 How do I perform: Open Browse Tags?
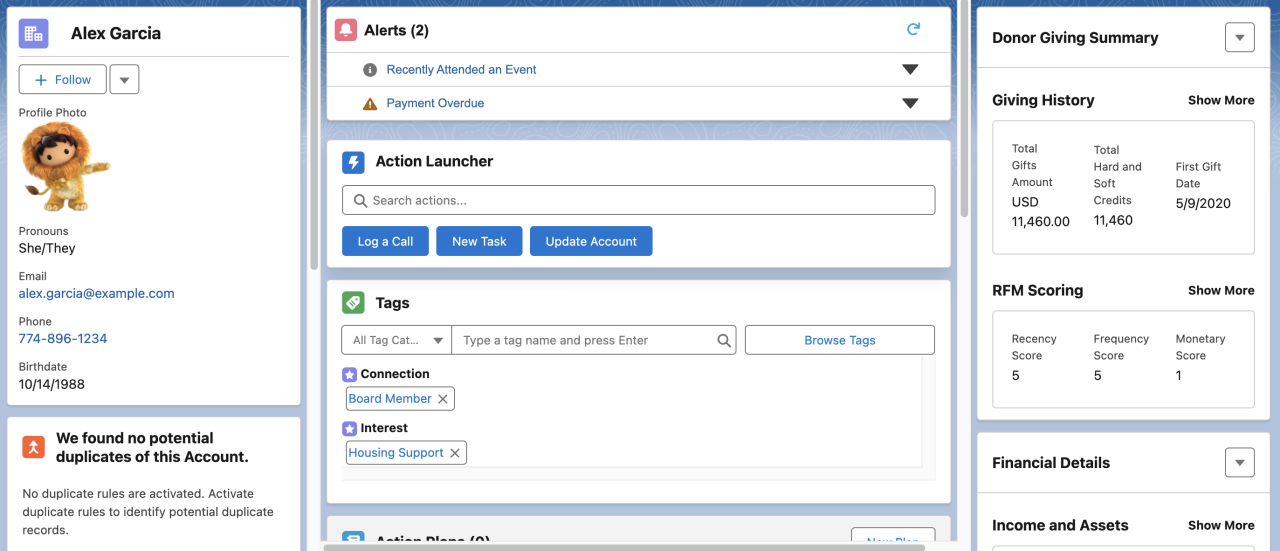[x=840, y=340]
